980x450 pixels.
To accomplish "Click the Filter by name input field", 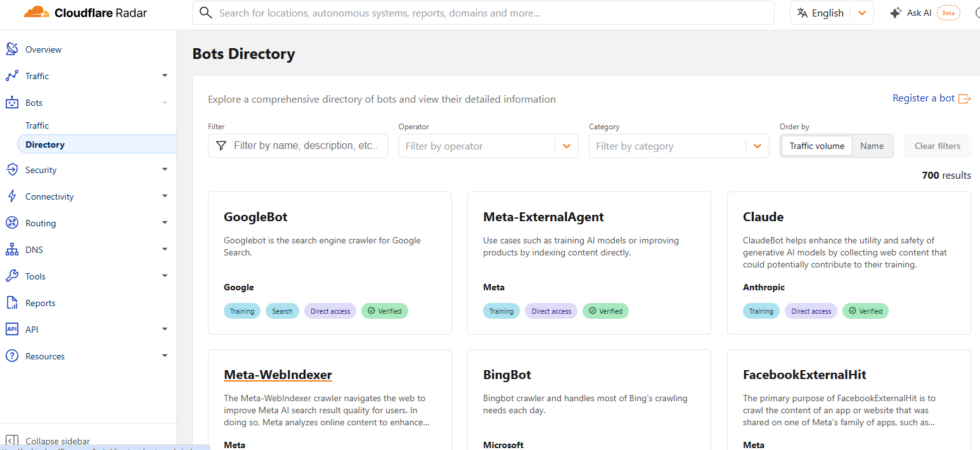I will 298,146.
